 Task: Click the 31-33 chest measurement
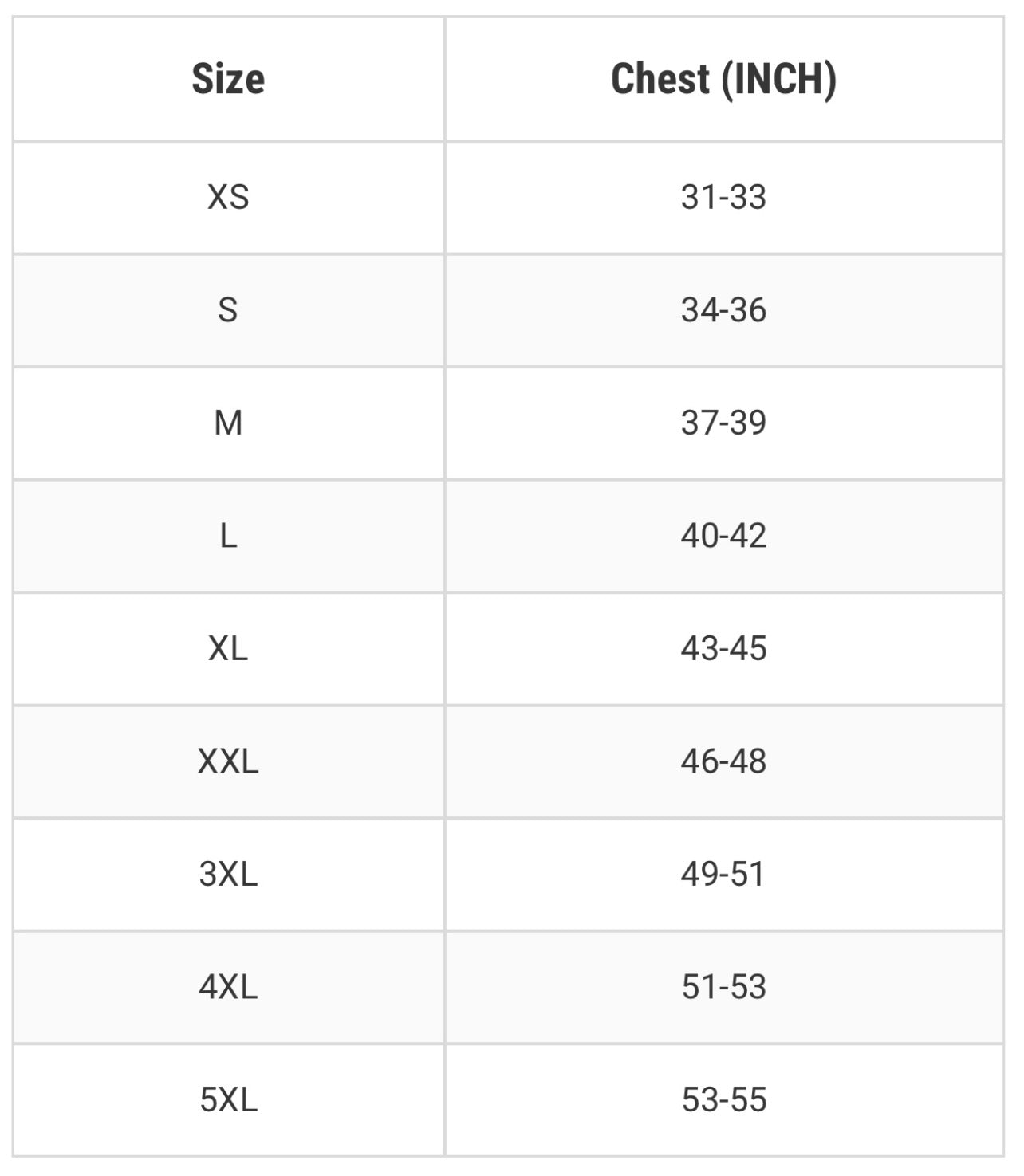(723, 197)
